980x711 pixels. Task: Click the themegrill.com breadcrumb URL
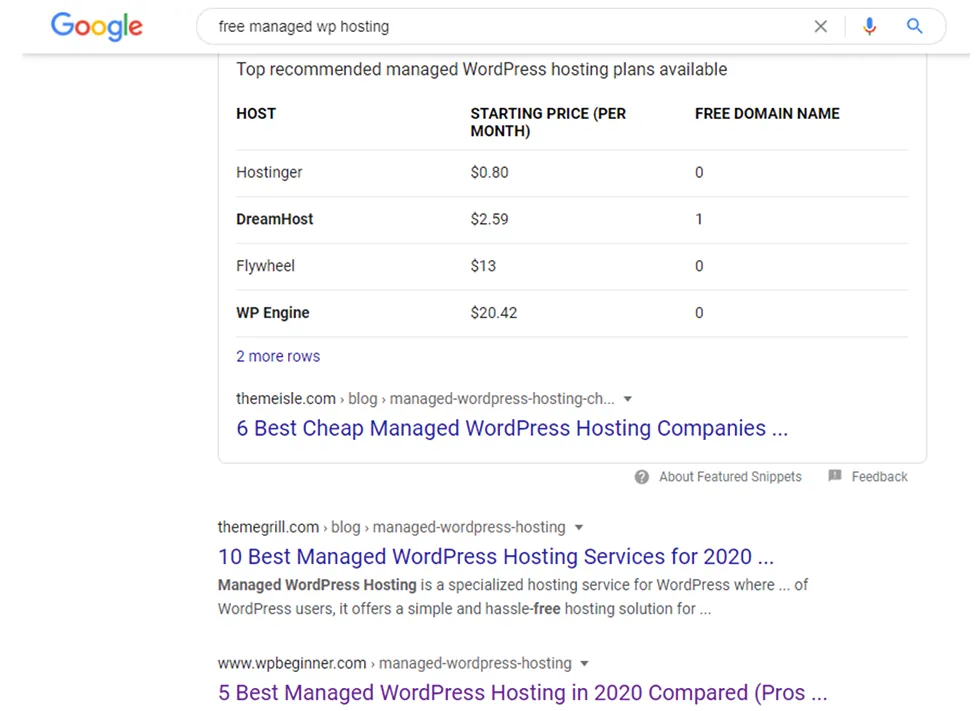click(392, 527)
